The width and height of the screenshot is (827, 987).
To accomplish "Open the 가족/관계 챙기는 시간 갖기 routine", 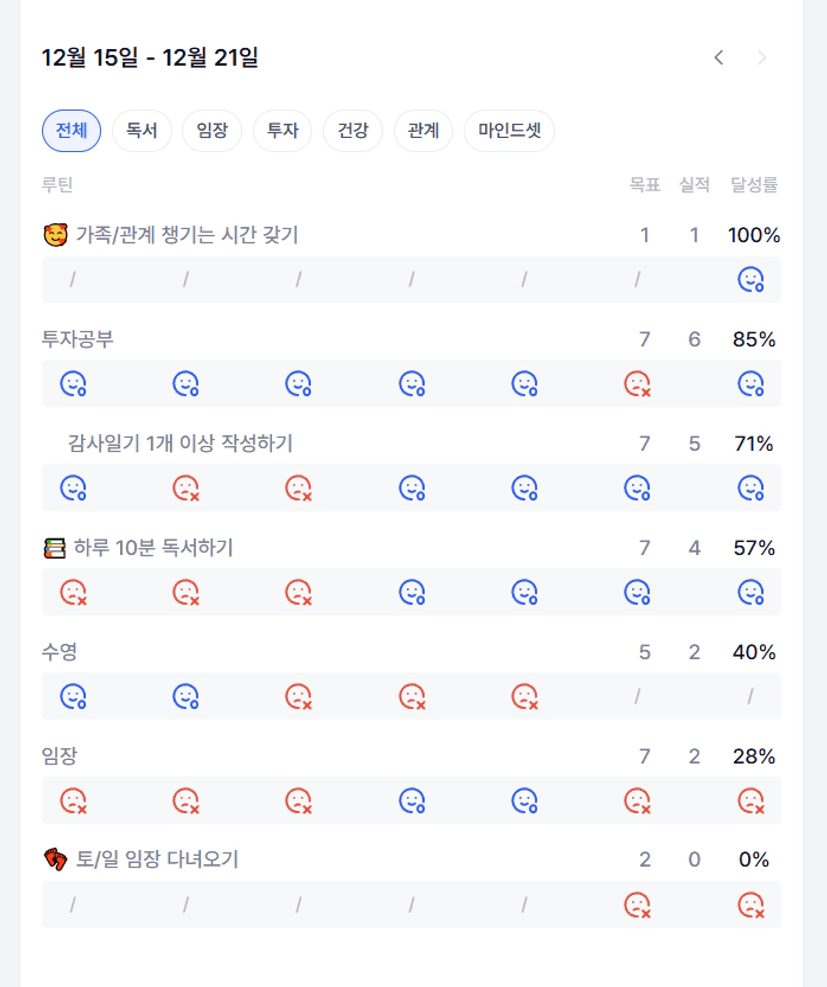I will coord(186,235).
